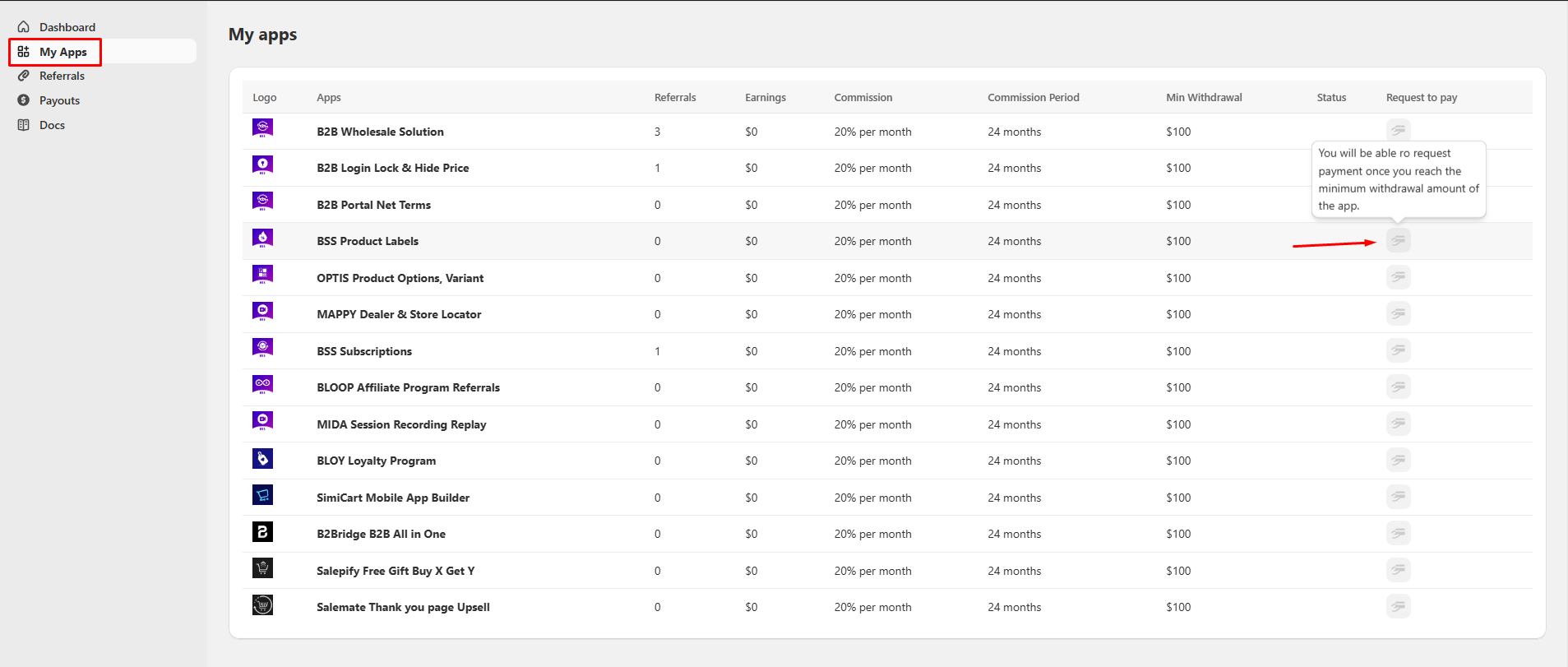Viewport: 1568px width, 667px height.
Task: Click the Salemate Thank you page Upsell logo
Action: click(262, 605)
